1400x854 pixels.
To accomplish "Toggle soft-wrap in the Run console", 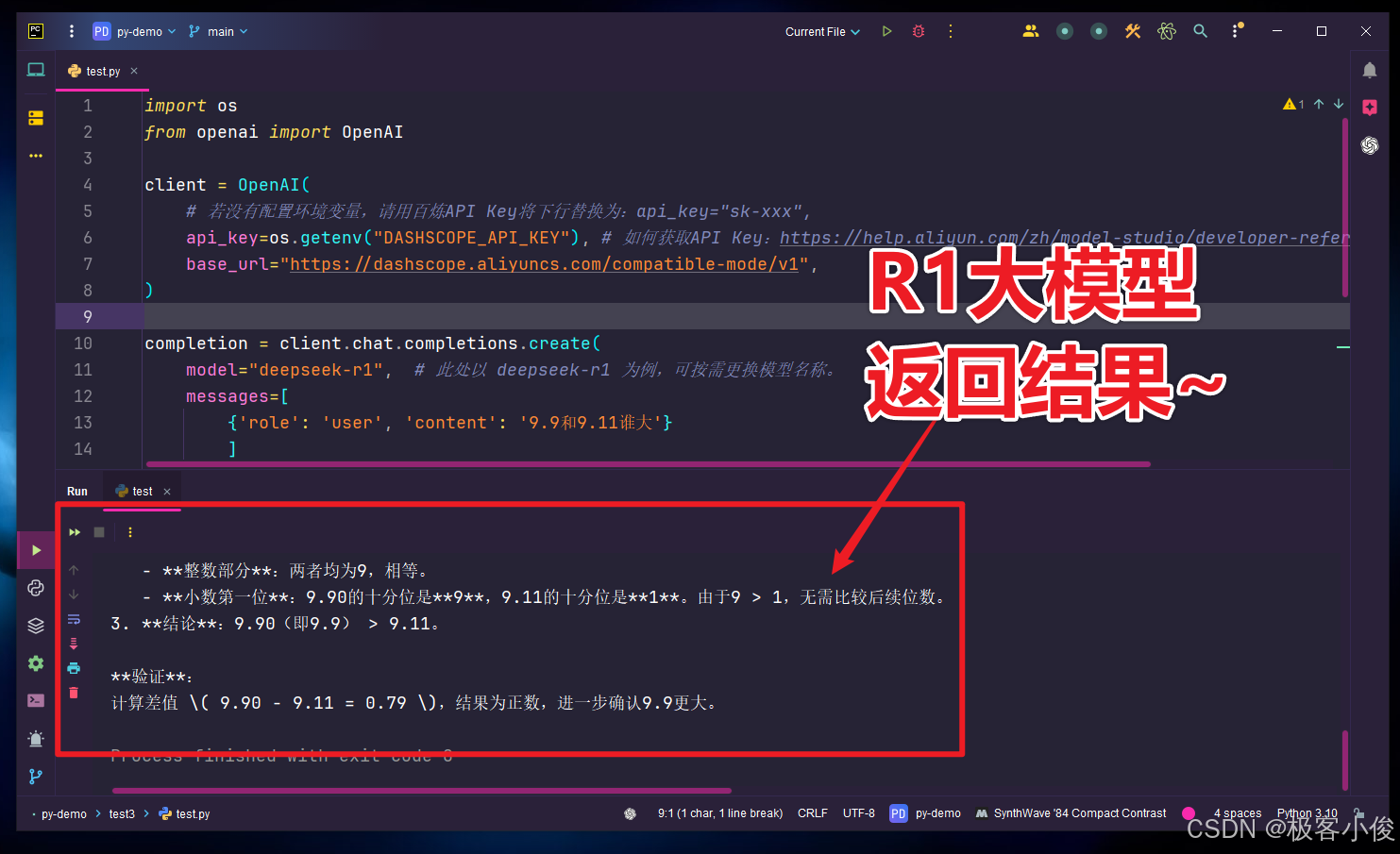I will point(74,619).
